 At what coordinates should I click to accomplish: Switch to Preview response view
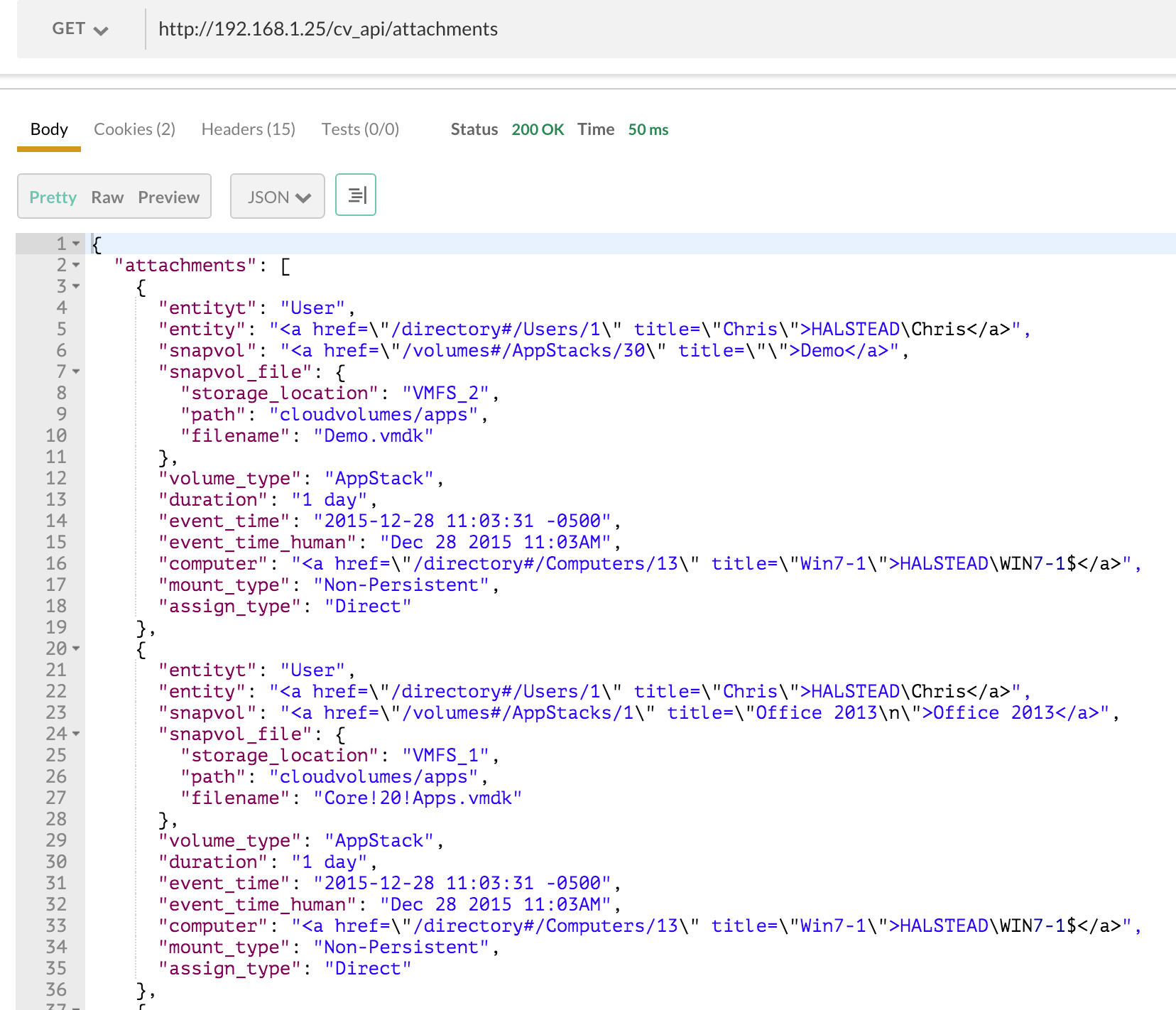tap(168, 197)
